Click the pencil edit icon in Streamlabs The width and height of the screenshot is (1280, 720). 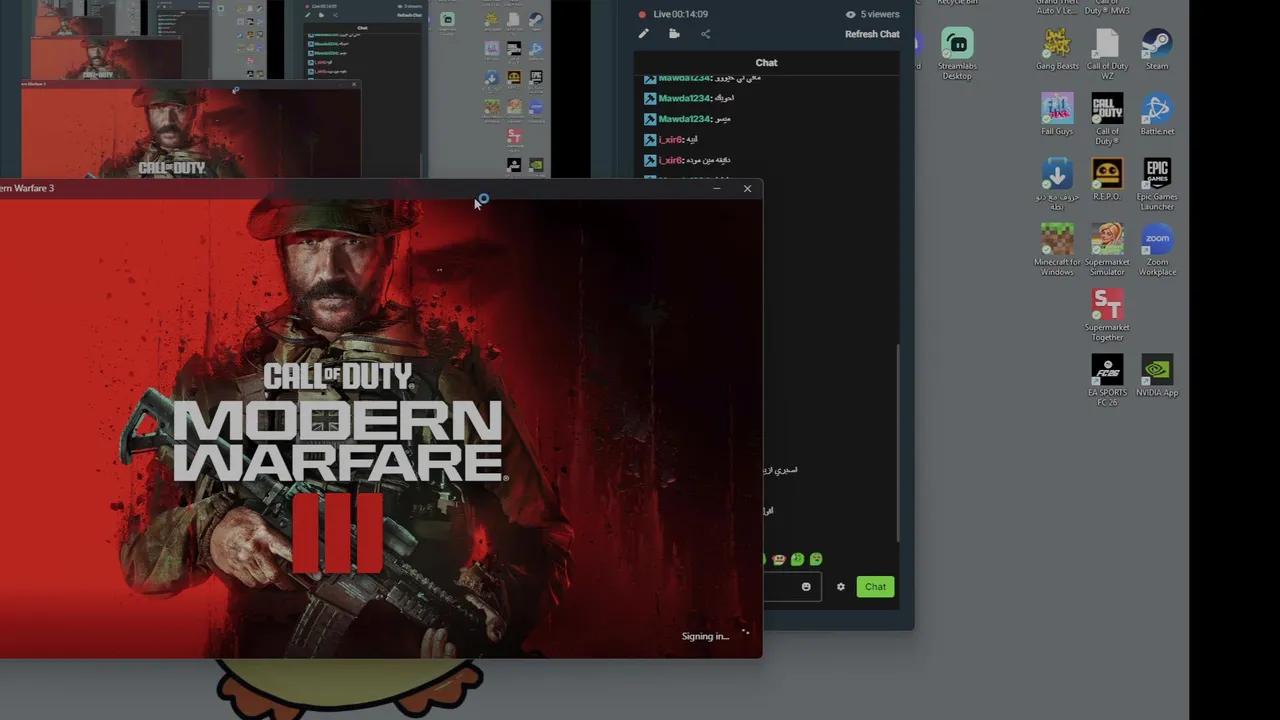pyautogui.click(x=643, y=34)
